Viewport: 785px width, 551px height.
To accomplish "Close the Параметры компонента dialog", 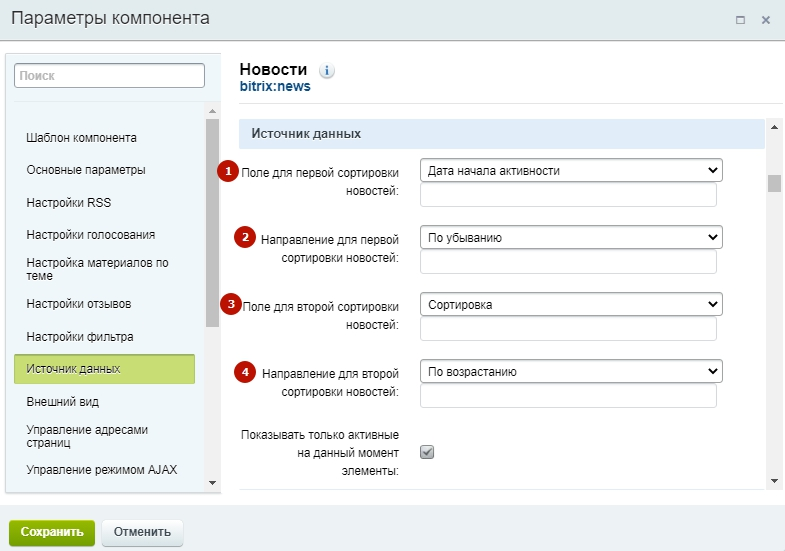I will click(x=766, y=20).
